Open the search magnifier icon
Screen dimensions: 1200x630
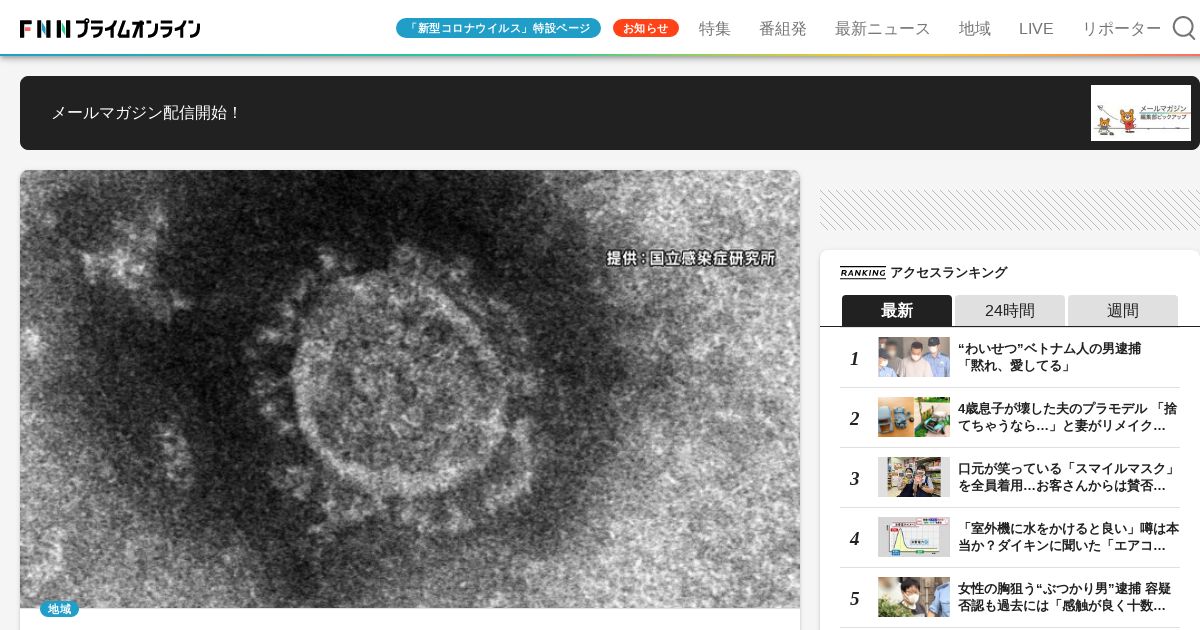1184,28
